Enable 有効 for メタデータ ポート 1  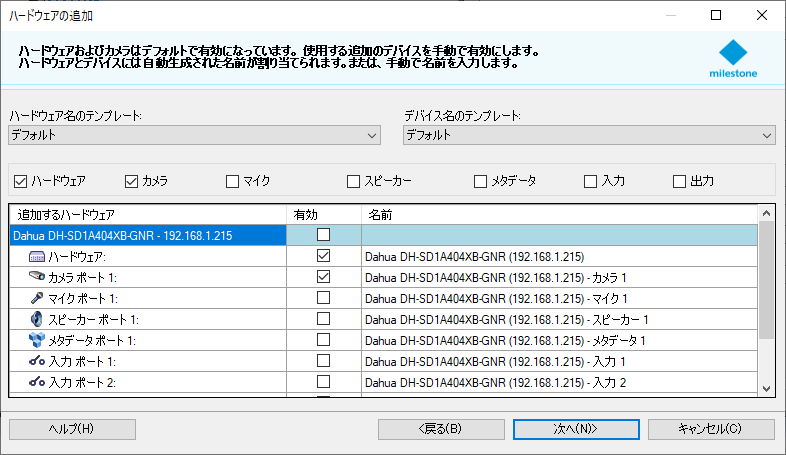323,340
